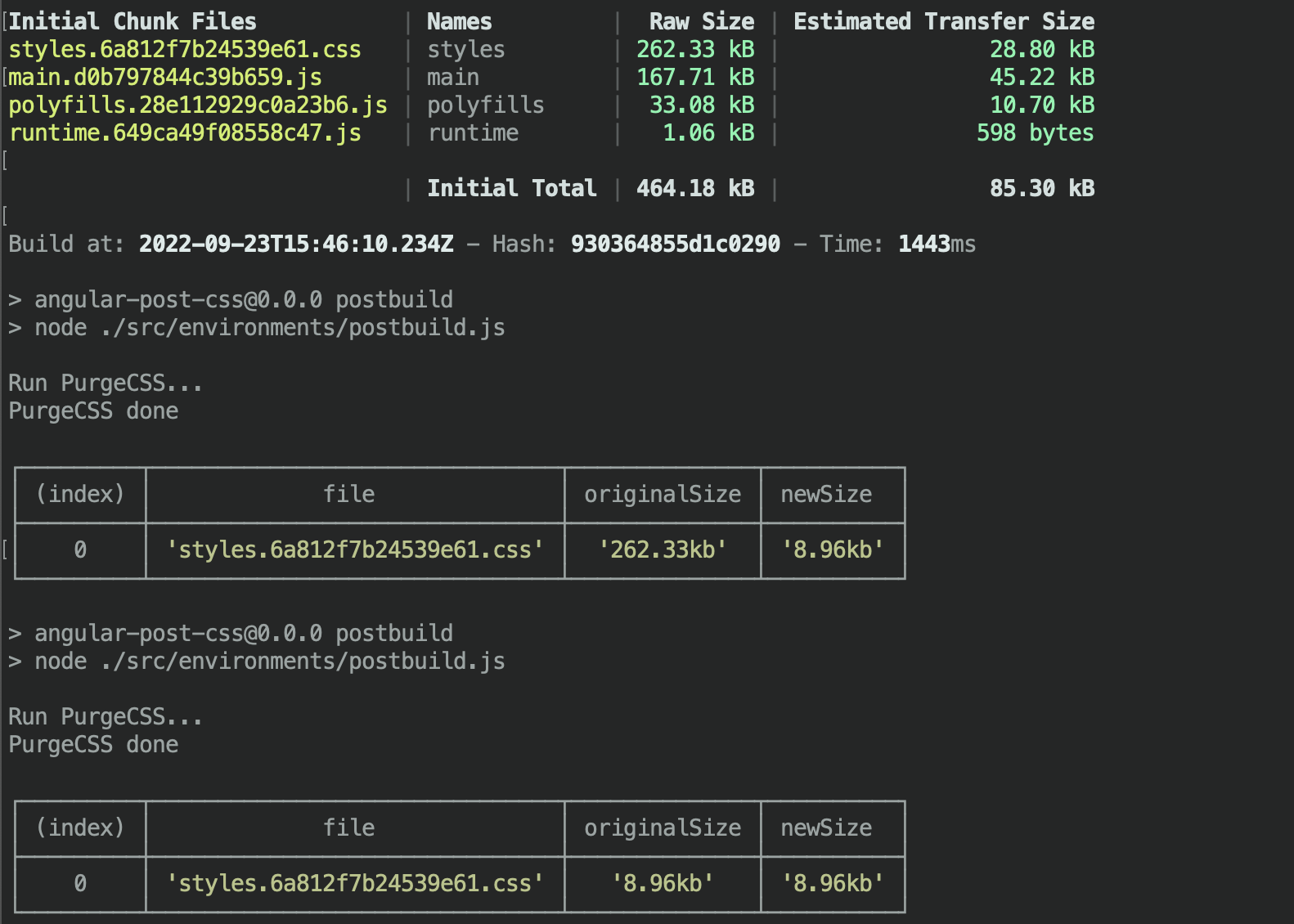Click the raw size value 262.33 kB
Viewport: 1294px width, 924px height.
point(695,50)
